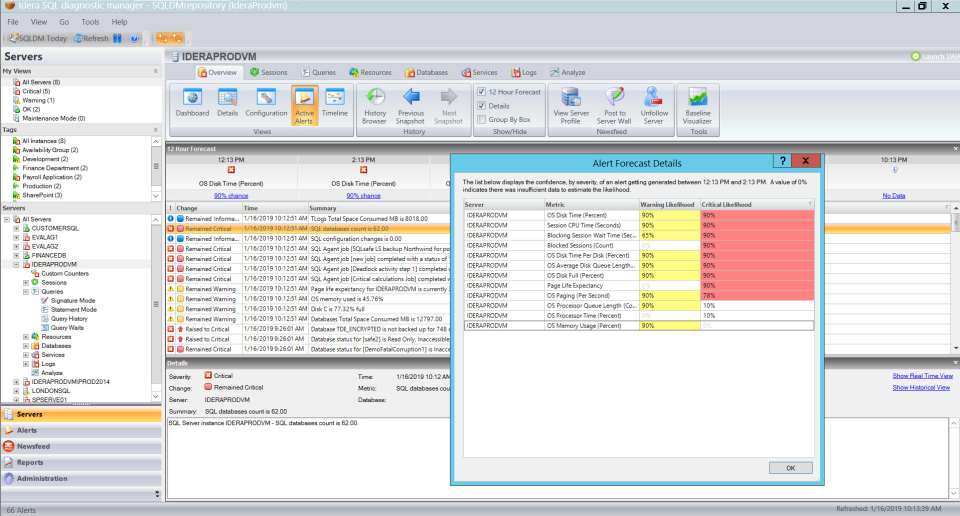Image resolution: width=960 pixels, height=516 pixels.
Task: Open the Timeline view icon
Action: [334, 102]
